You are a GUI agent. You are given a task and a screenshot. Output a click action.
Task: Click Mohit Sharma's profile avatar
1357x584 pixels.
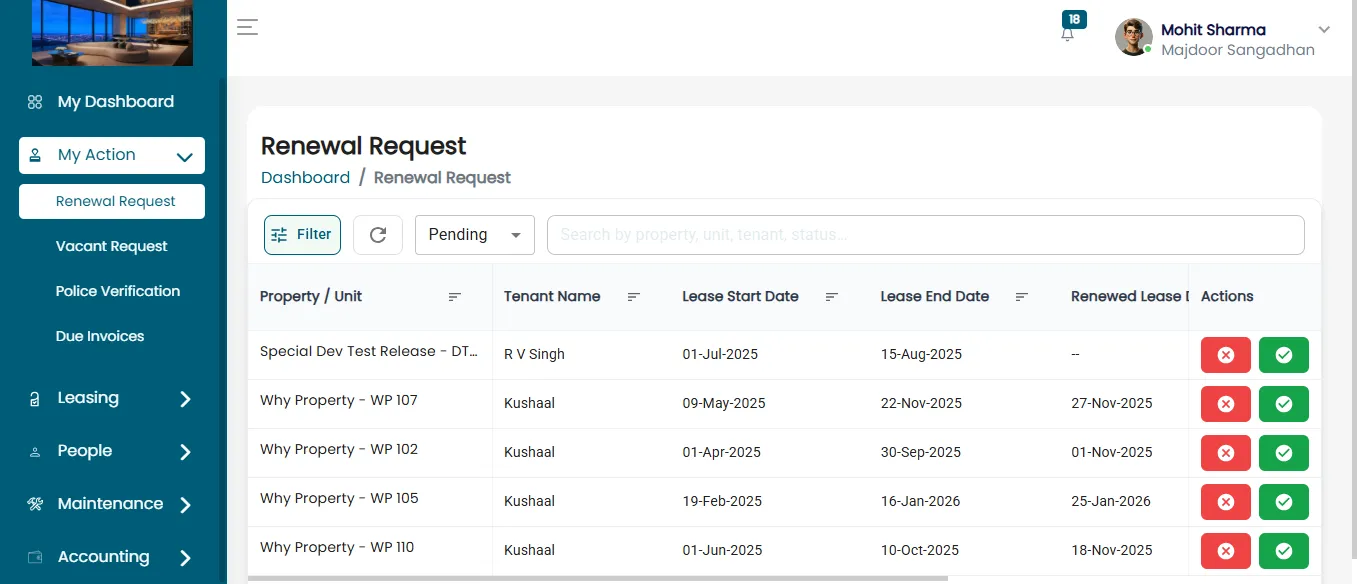pos(1134,37)
